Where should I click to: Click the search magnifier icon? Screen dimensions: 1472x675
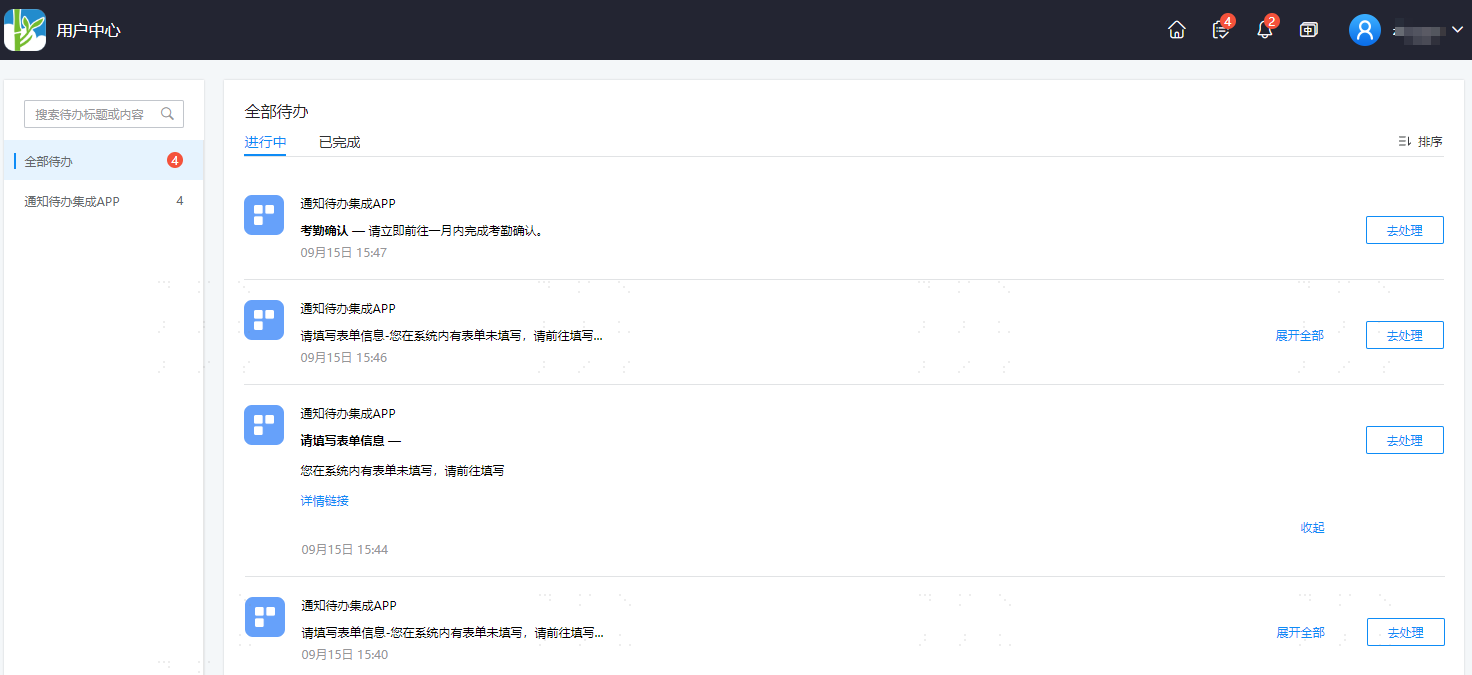pos(167,114)
